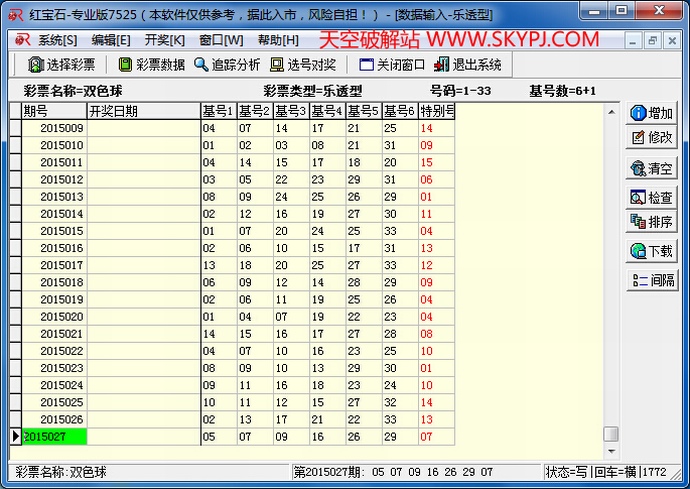Click the 选择彩票 toolbar icon
Screen dimensions: 690x489
click(62, 65)
